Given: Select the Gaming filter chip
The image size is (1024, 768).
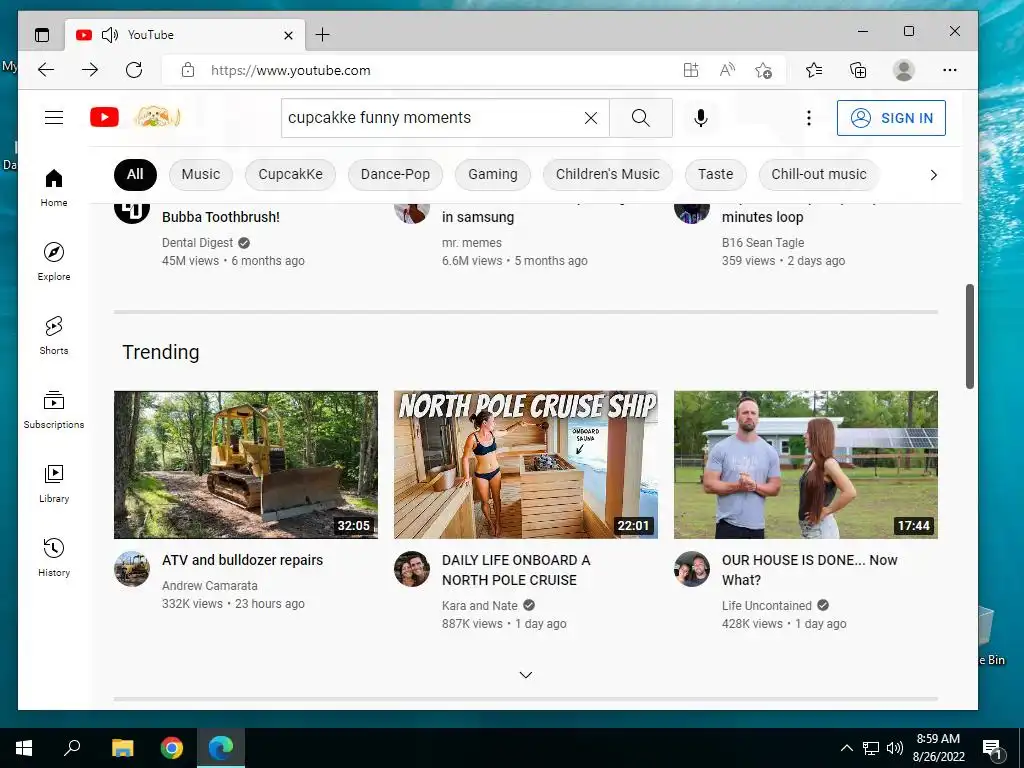Looking at the screenshot, I should click(492, 174).
